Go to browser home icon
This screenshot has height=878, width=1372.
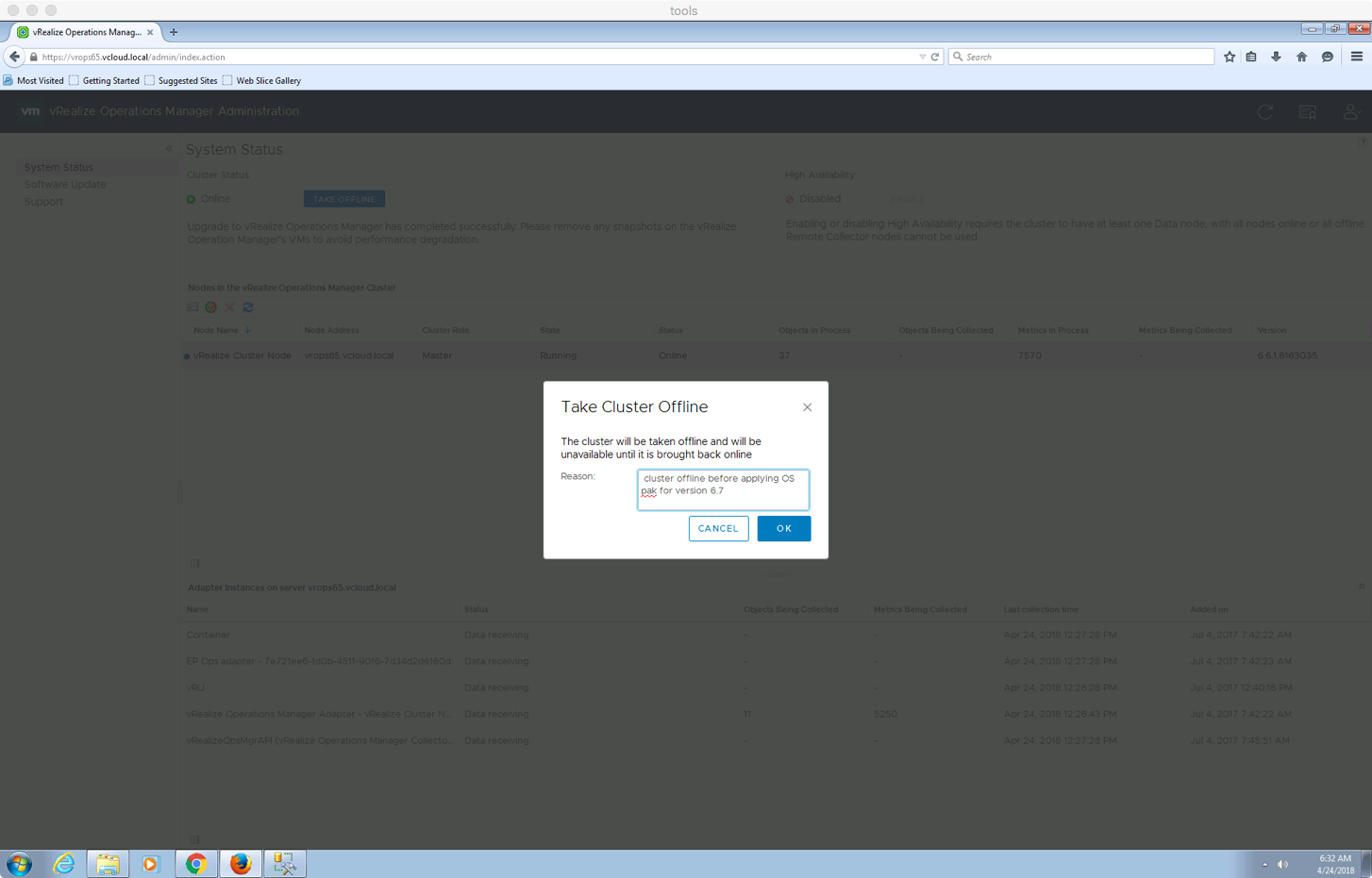tap(1301, 57)
